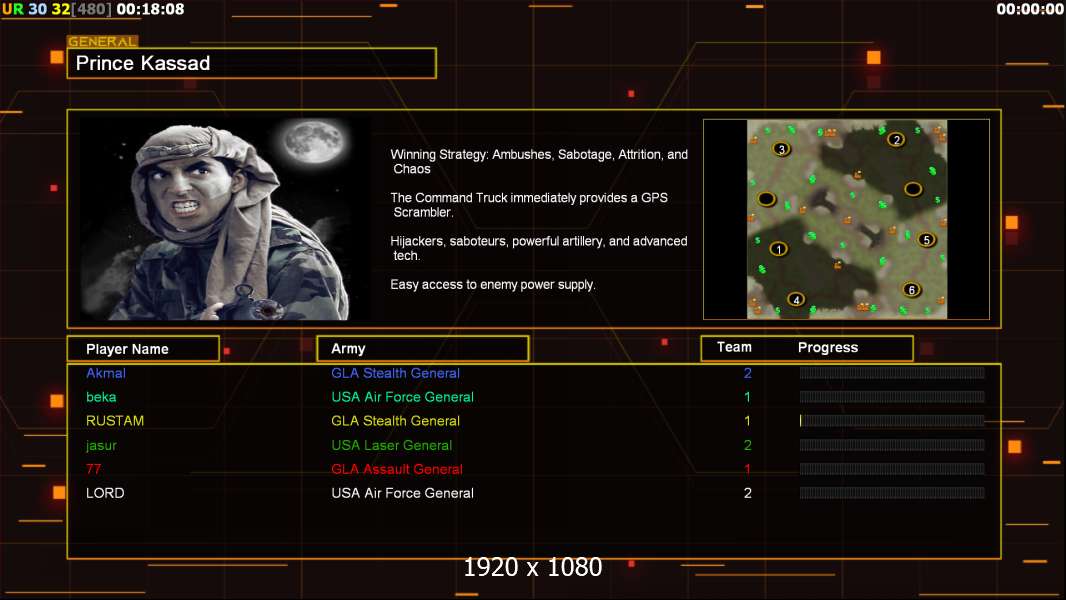Click the Prince Kassad name field
This screenshot has height=600, width=1066.
(252, 63)
